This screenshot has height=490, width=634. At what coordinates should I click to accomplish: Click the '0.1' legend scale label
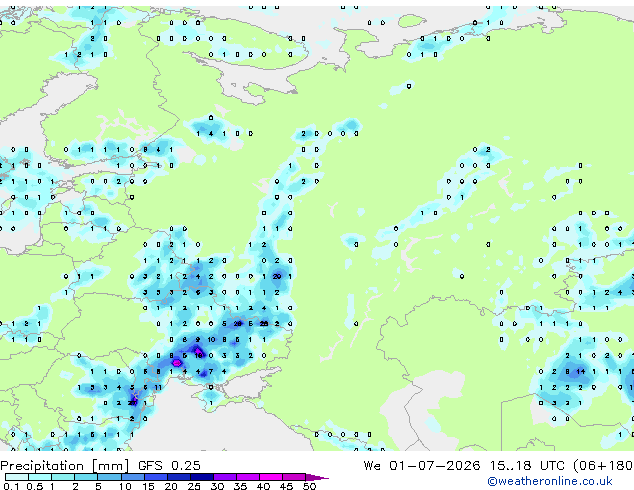(11, 486)
